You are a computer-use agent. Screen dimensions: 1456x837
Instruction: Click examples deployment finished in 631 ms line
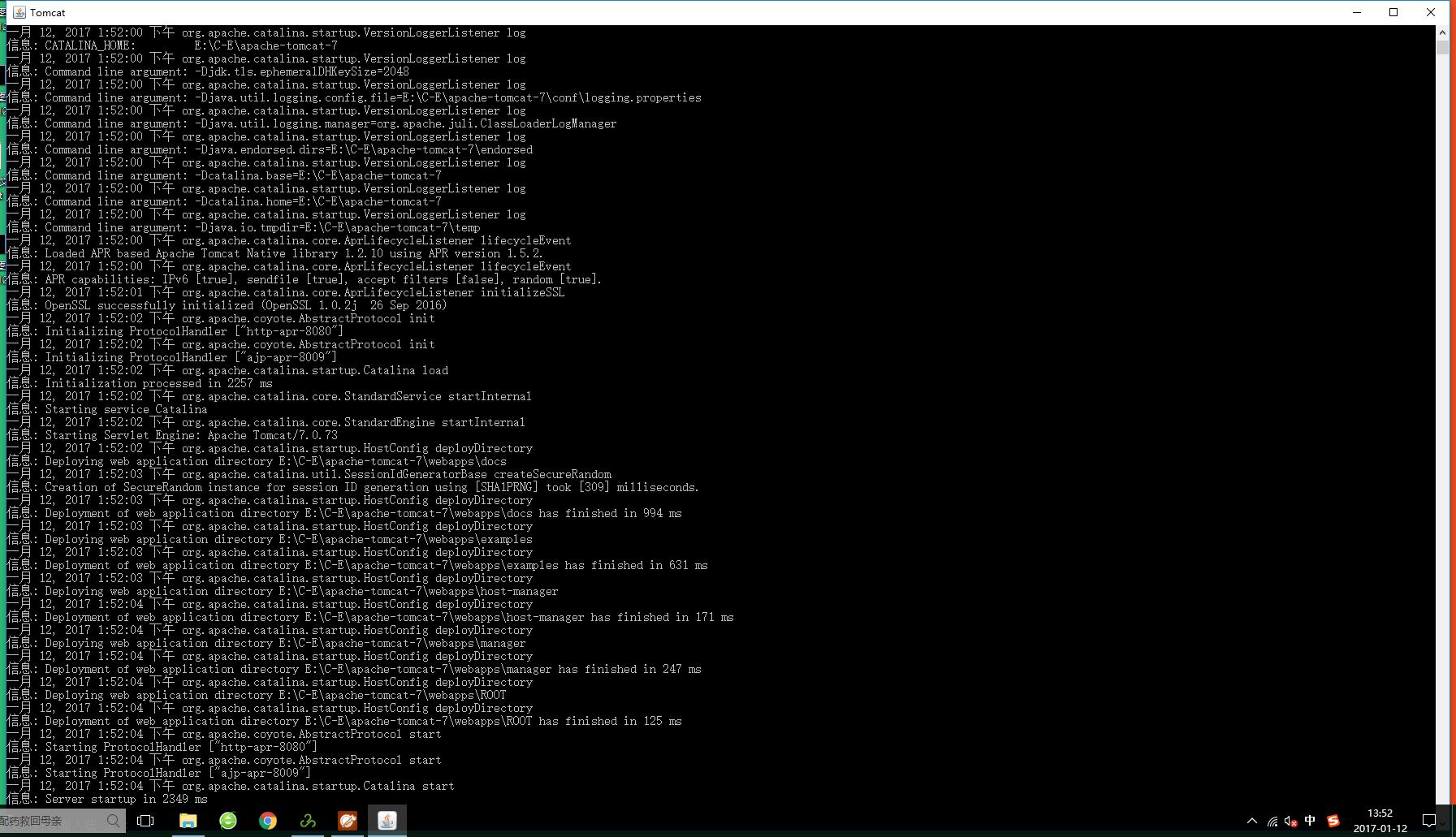[x=357, y=565]
